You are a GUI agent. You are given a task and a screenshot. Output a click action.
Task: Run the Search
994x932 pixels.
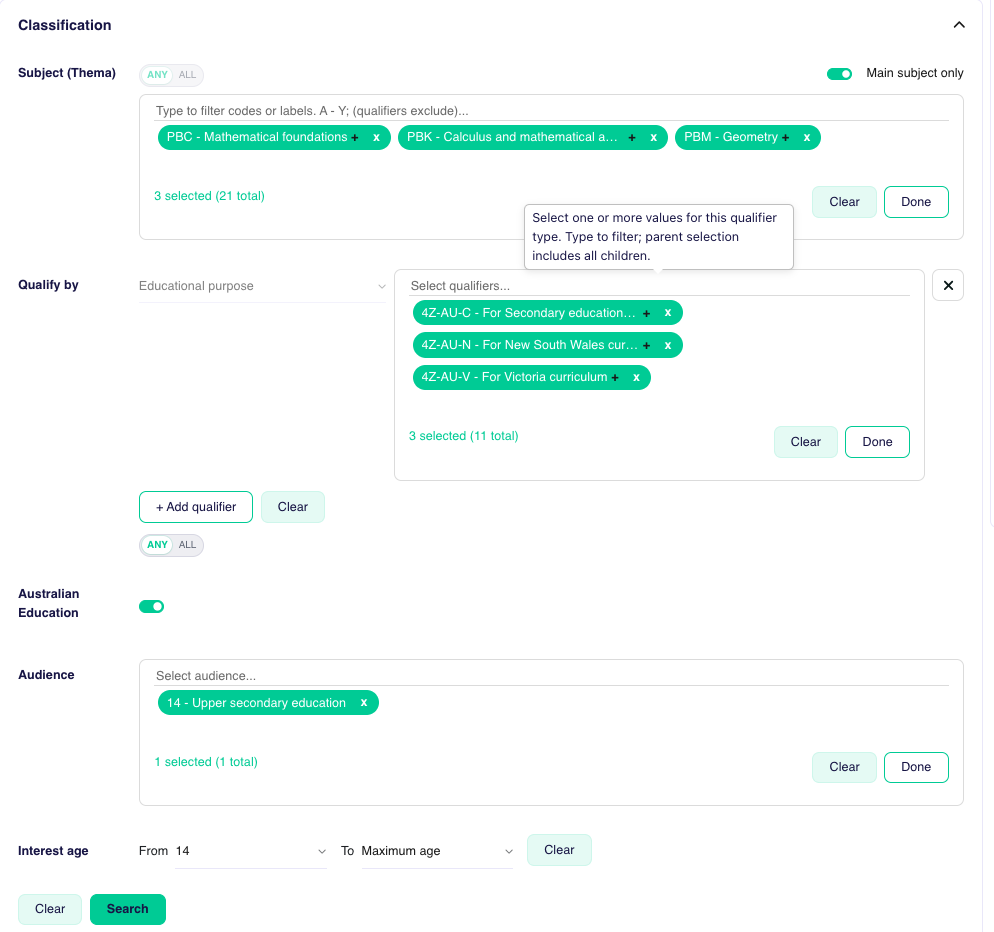(x=127, y=909)
